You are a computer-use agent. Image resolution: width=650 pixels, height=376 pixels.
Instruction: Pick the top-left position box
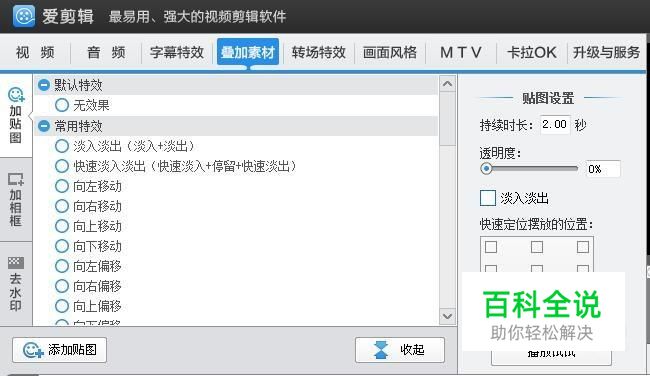pos(491,247)
